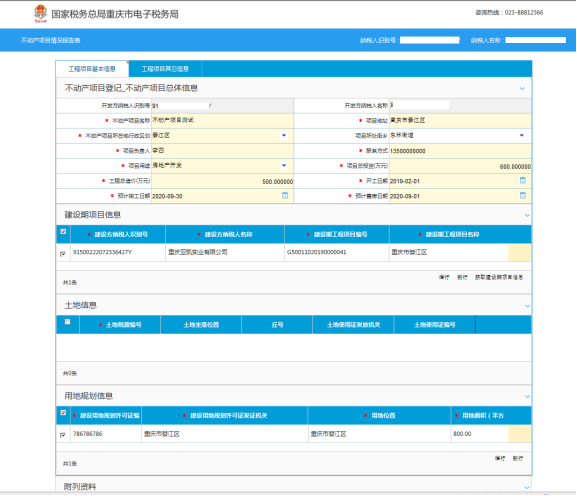577x496 pixels.
Task: Click 获取建设期项目信息 link
Action: coord(499,277)
